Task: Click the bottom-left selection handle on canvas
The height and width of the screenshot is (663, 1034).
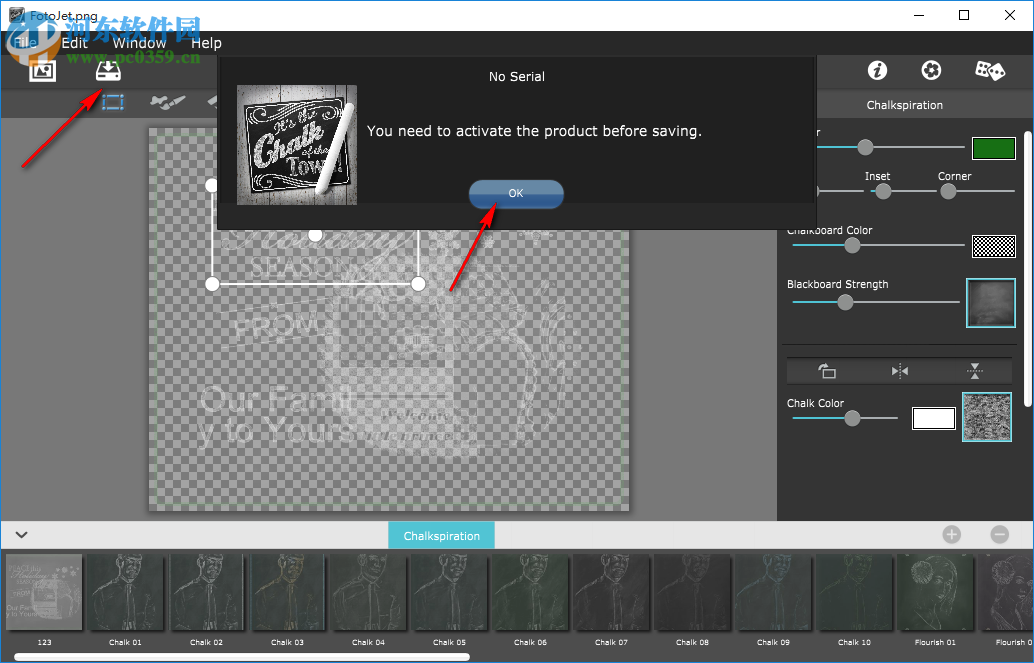Action: pos(212,284)
